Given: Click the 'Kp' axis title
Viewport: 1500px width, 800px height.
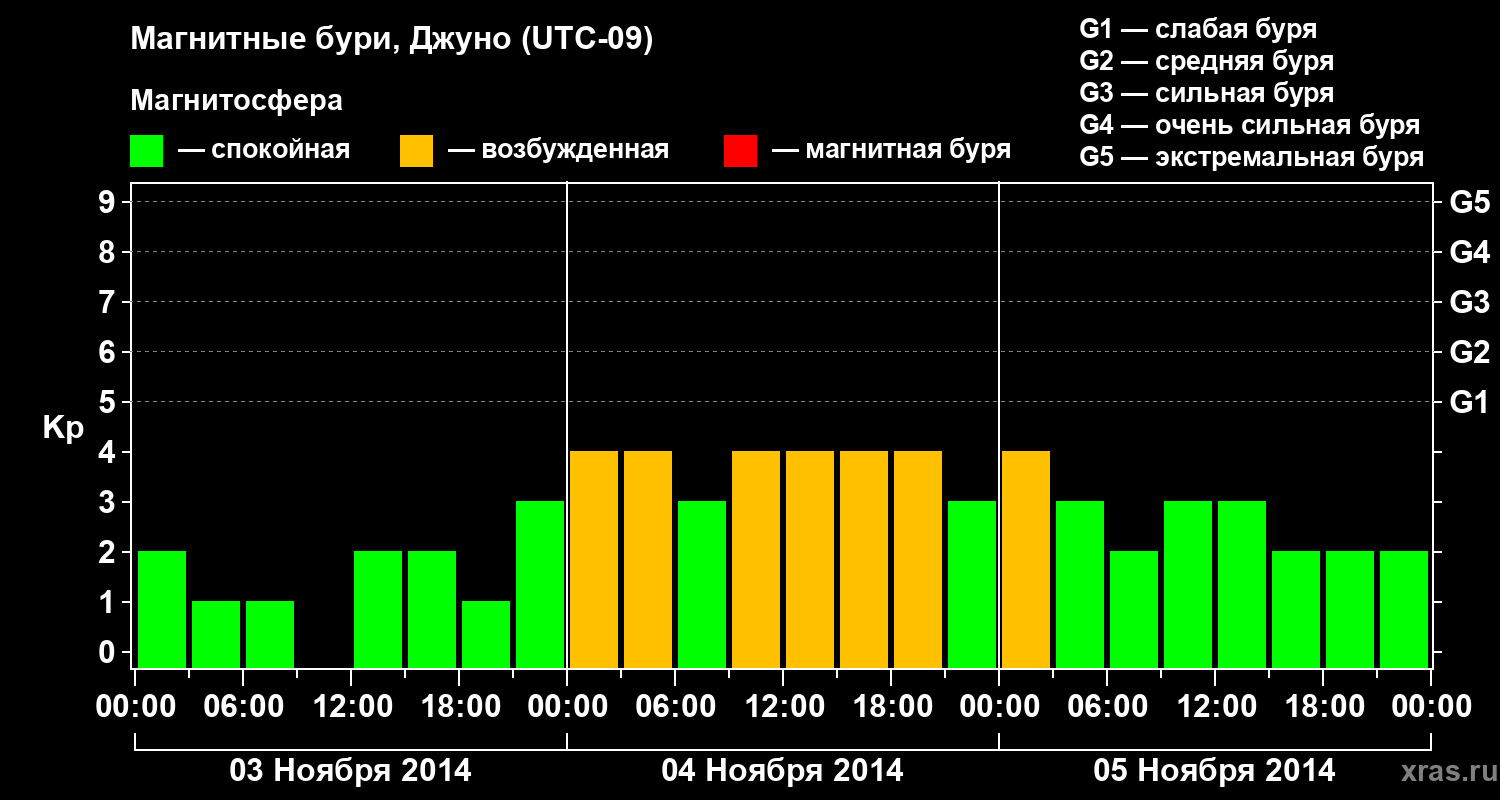Looking at the screenshot, I should click(63, 428).
